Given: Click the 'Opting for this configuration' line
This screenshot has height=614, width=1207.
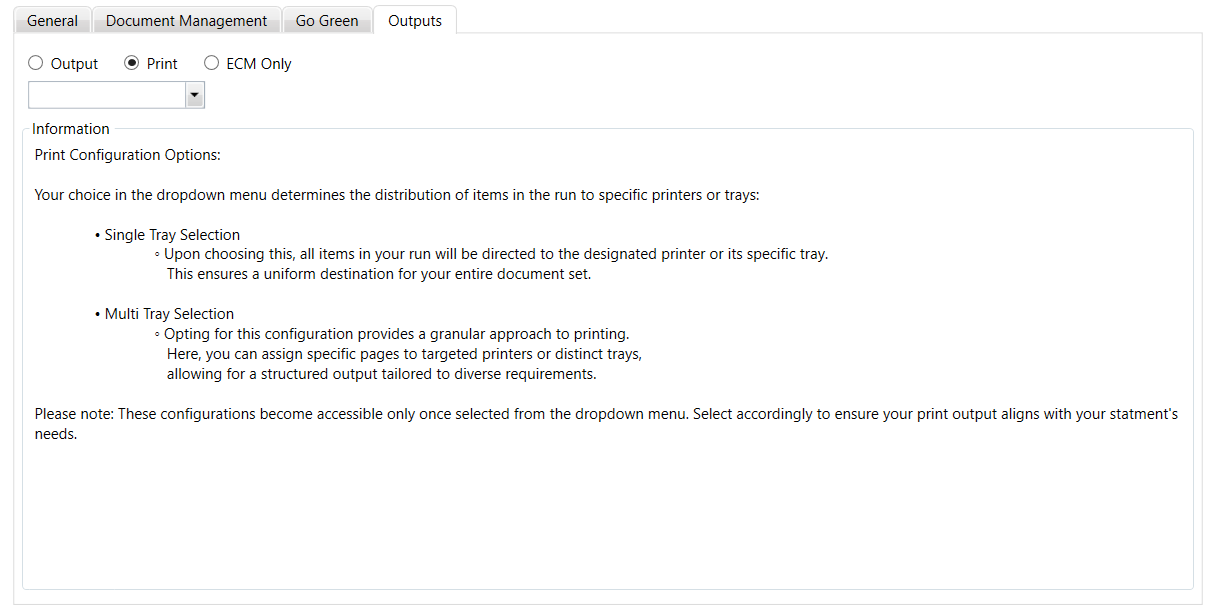Looking at the screenshot, I should (396, 334).
